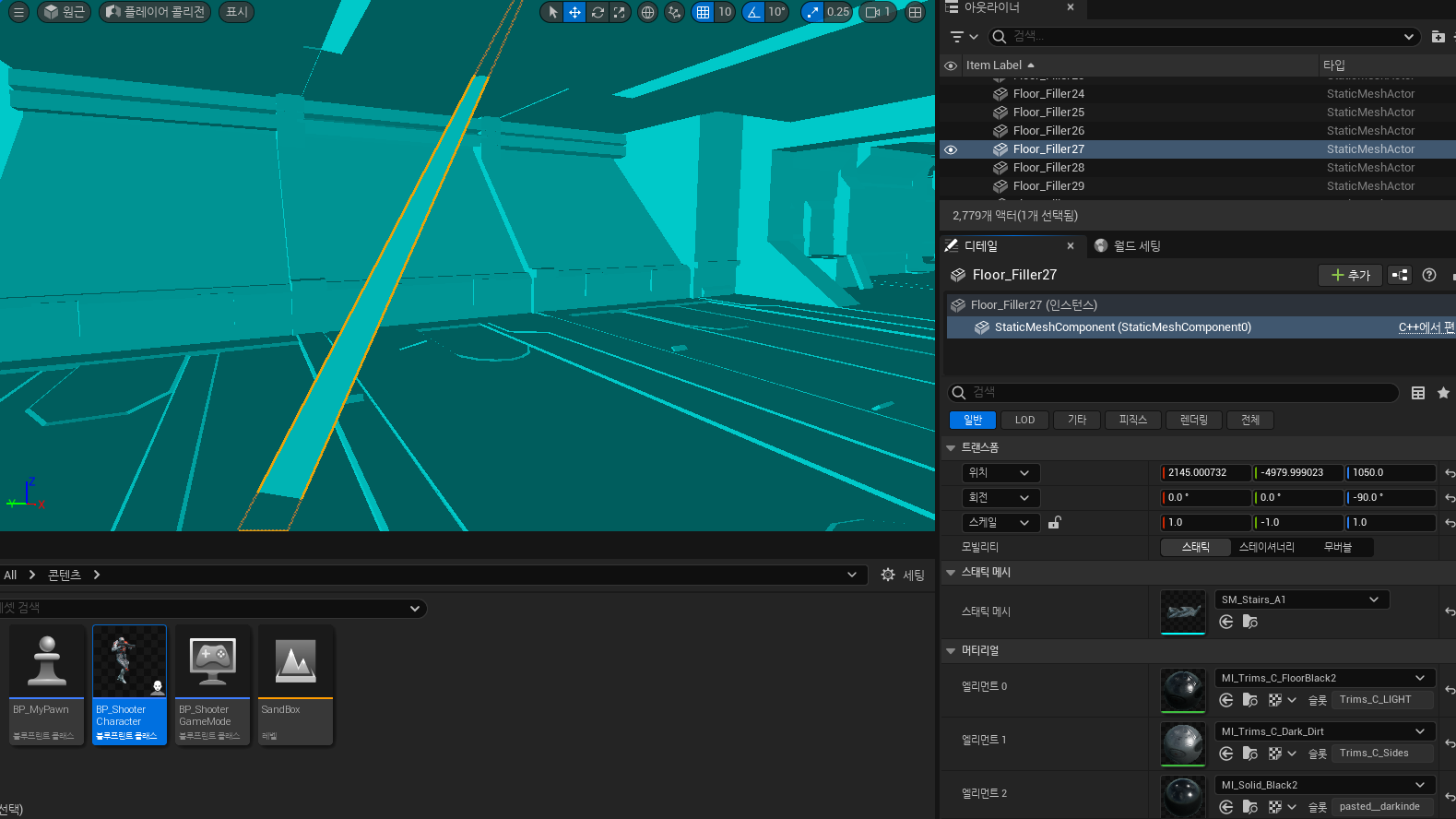Image resolution: width=1456 pixels, height=819 pixels.
Task: Select the object selection cursor tool
Action: pyautogui.click(x=552, y=12)
